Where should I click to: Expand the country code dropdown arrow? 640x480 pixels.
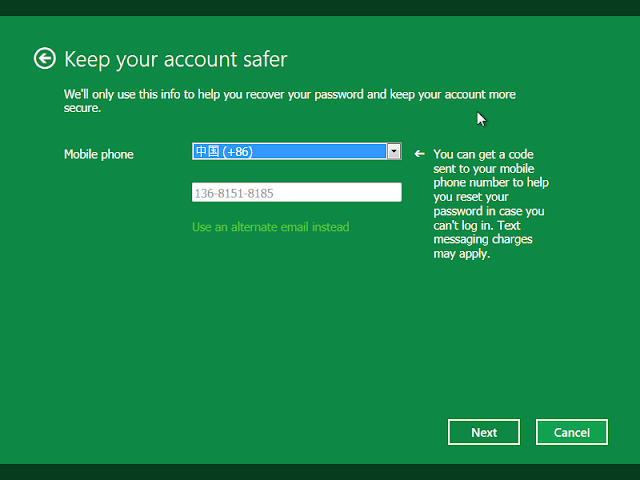click(394, 151)
